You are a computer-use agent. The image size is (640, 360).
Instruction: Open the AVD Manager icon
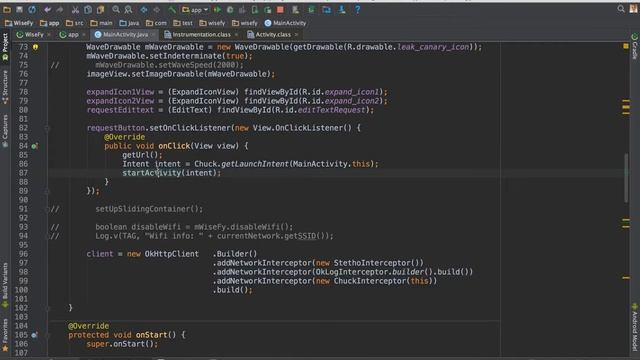tap(296, 9)
